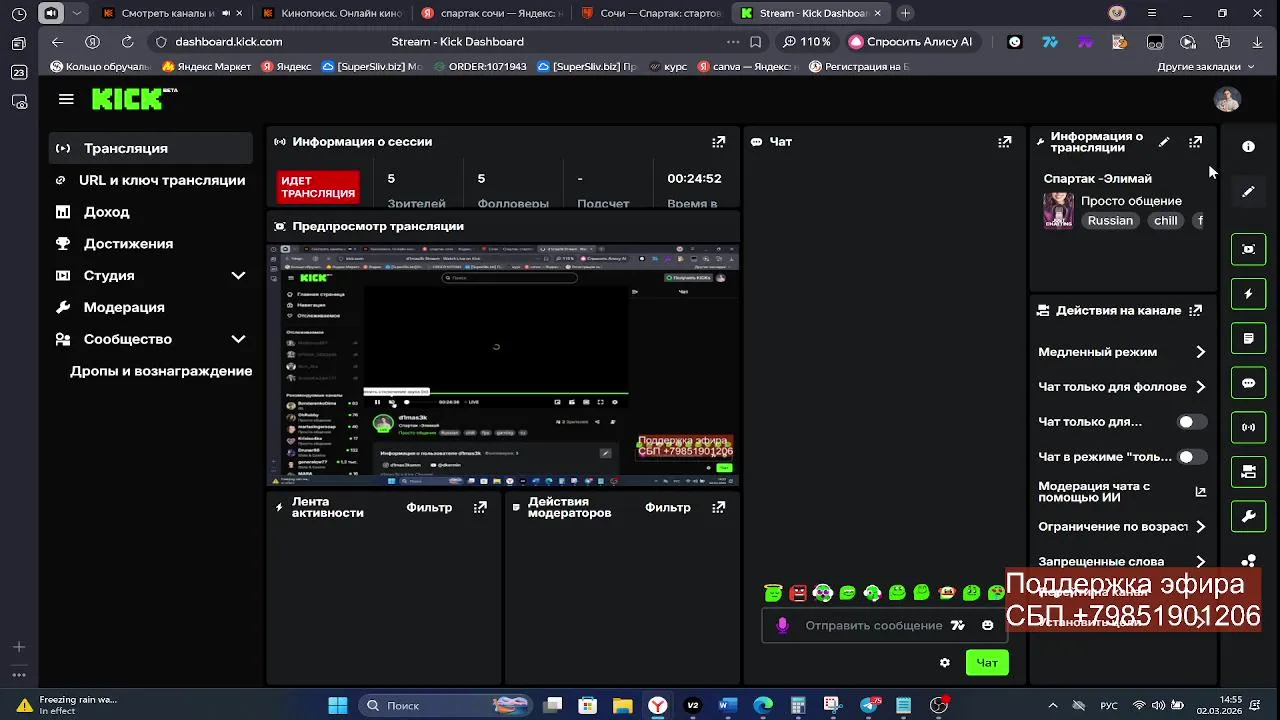Edit the Информация о трансляции details with pencil
The image size is (1280, 720).
point(1164,142)
